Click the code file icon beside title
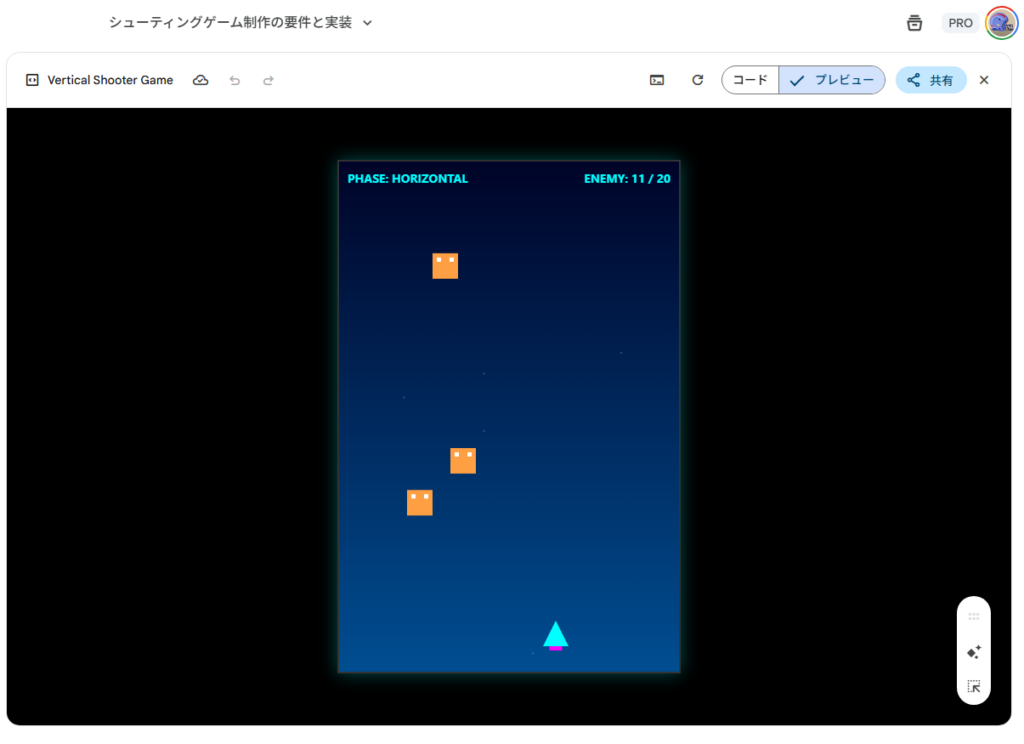The image size is (1024, 744). tap(32, 80)
